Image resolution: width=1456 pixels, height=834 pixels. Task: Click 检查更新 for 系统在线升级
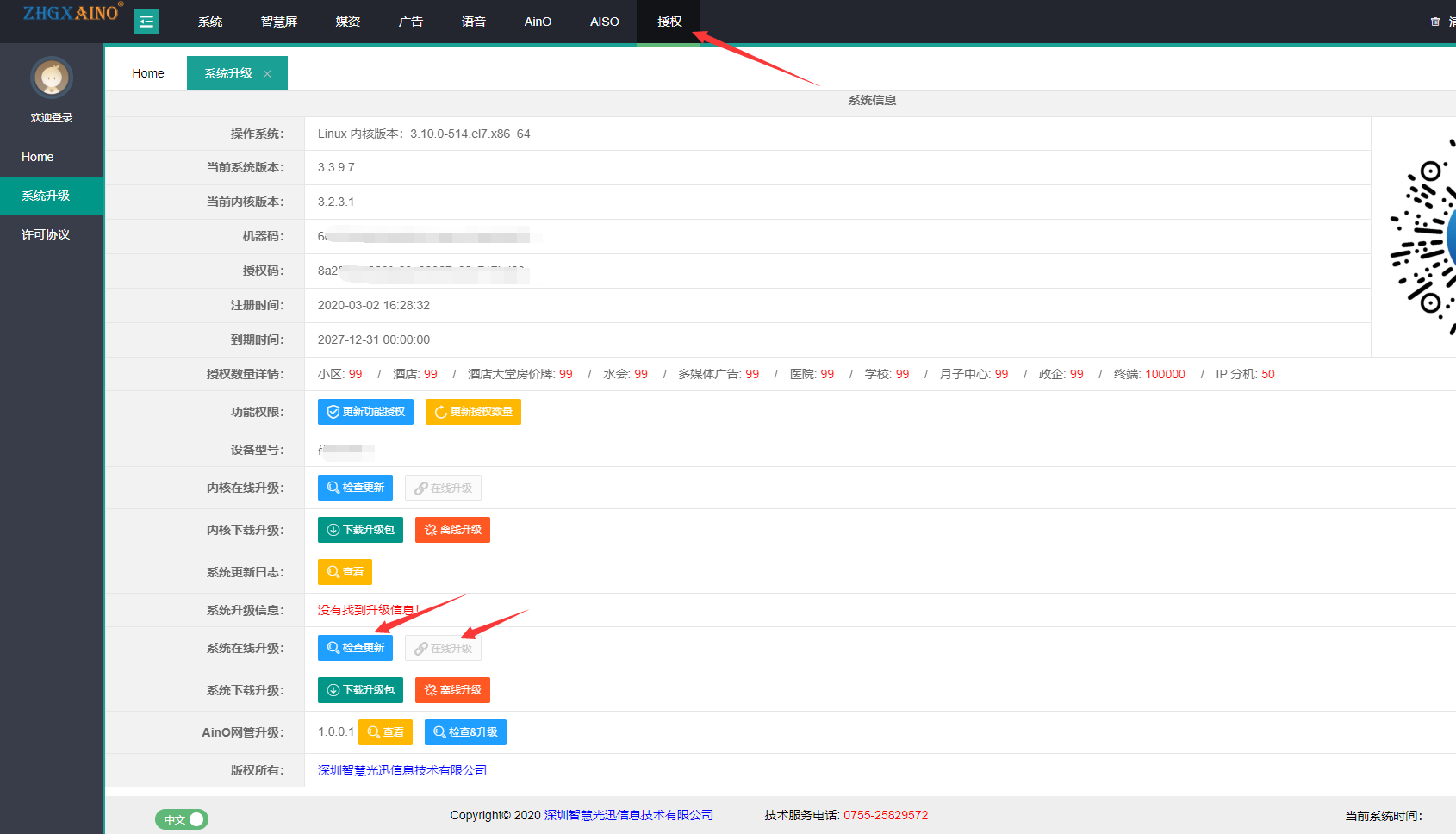coord(355,648)
